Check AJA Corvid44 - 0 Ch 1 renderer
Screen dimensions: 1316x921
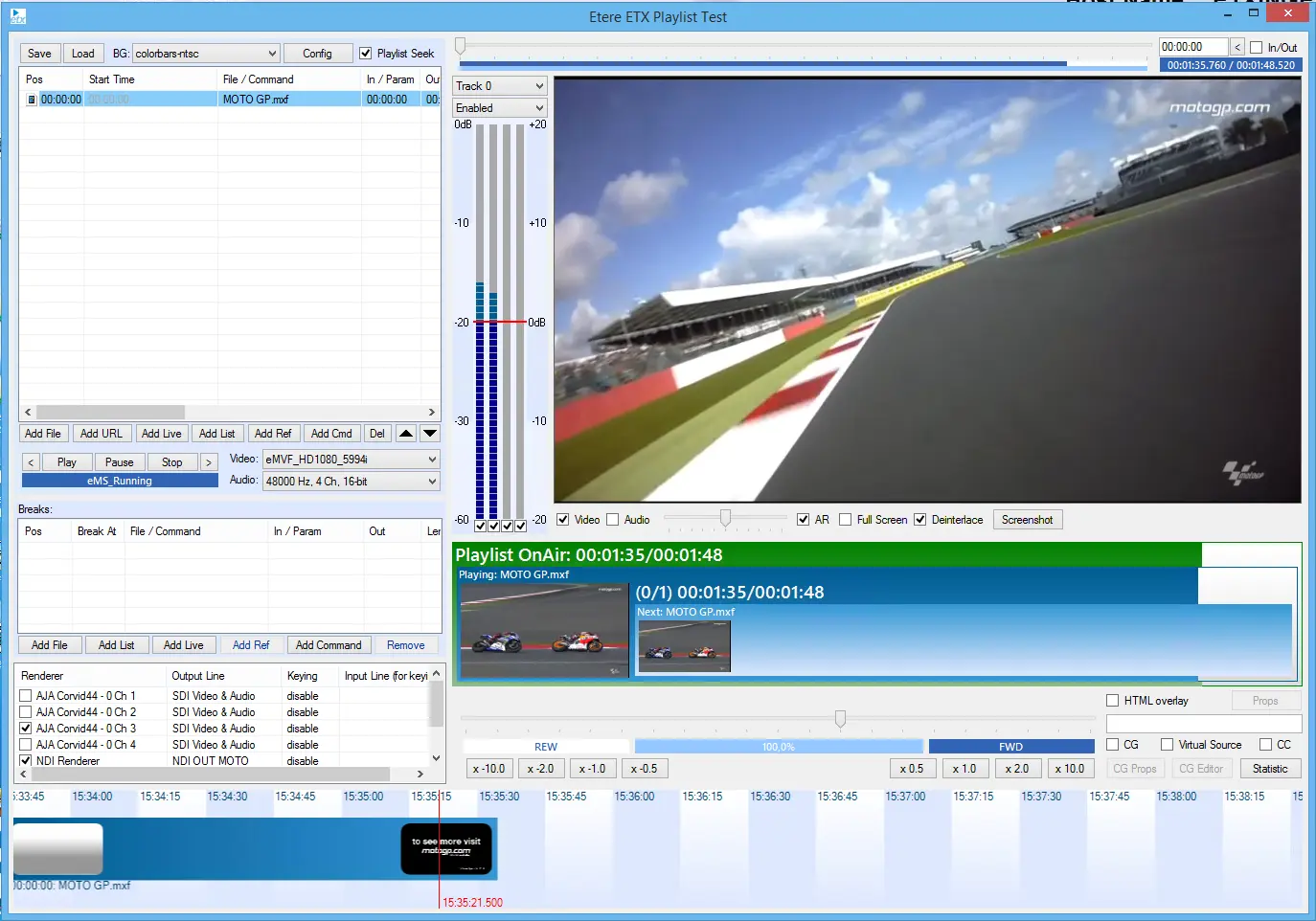tap(26, 696)
